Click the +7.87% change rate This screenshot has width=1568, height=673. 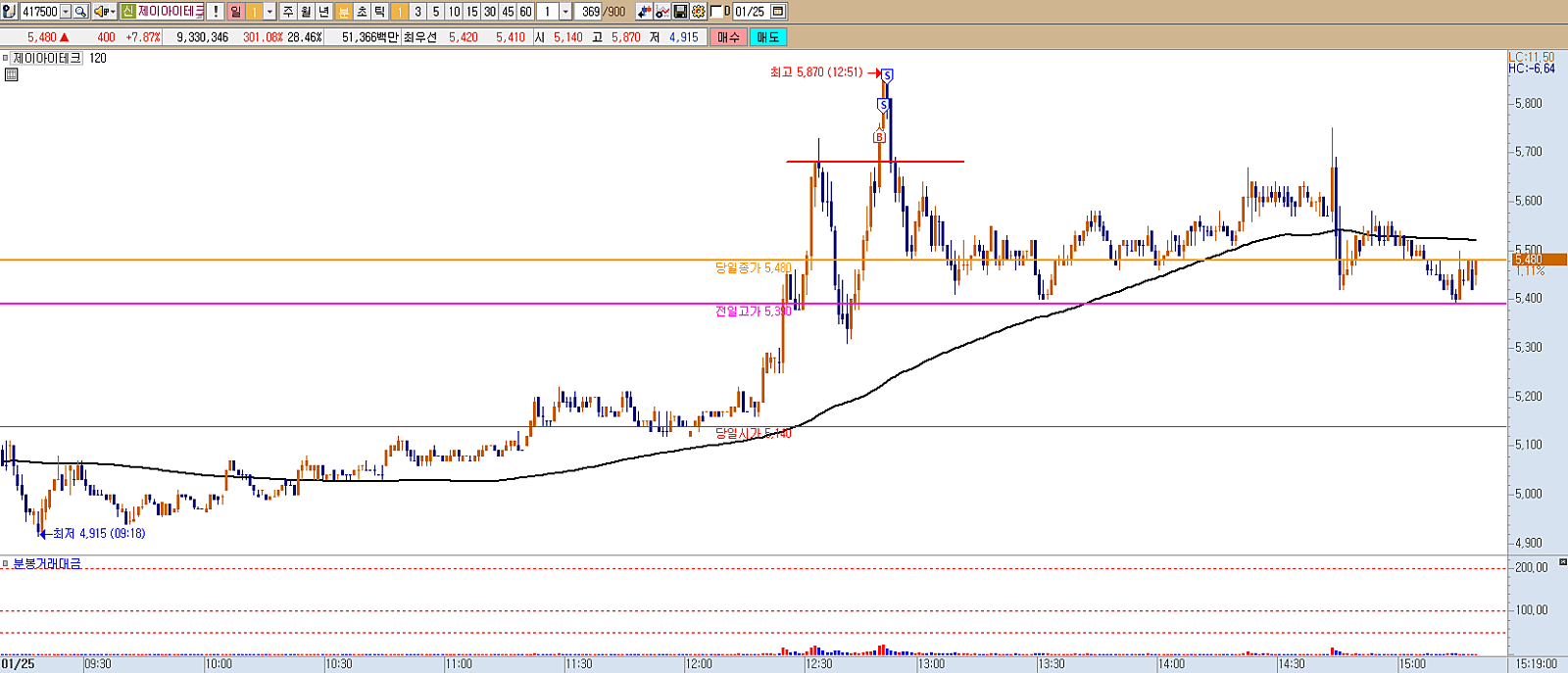click(x=143, y=37)
